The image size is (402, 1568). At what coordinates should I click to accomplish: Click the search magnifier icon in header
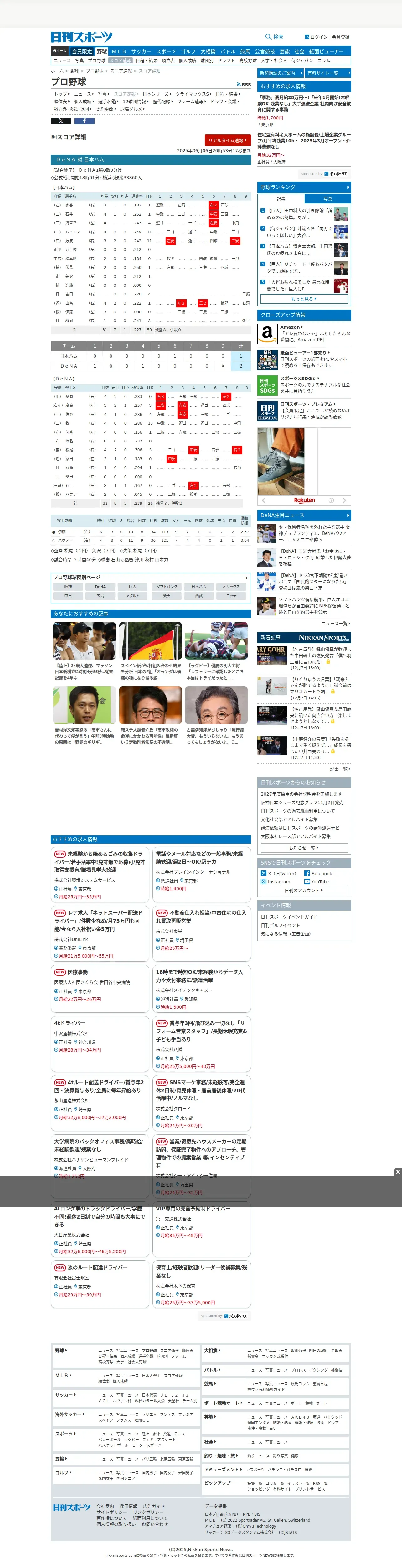tap(268, 37)
